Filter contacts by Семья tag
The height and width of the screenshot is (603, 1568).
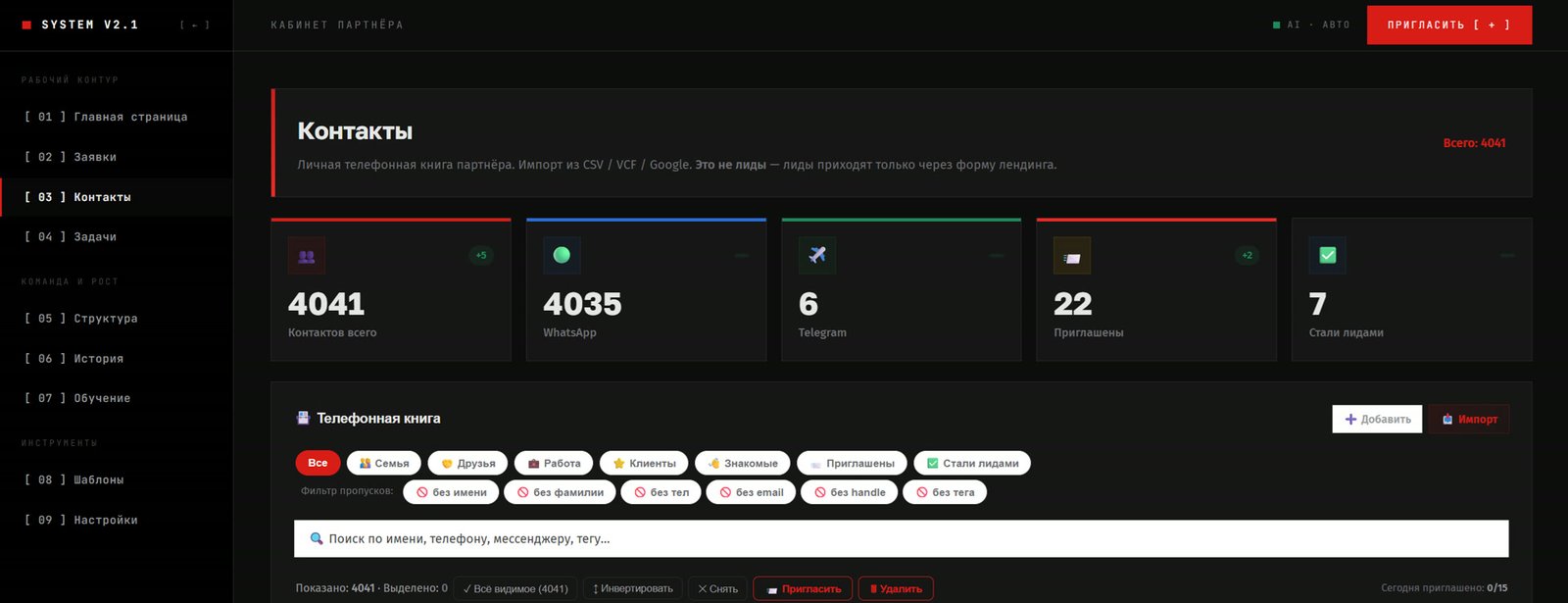tap(383, 463)
